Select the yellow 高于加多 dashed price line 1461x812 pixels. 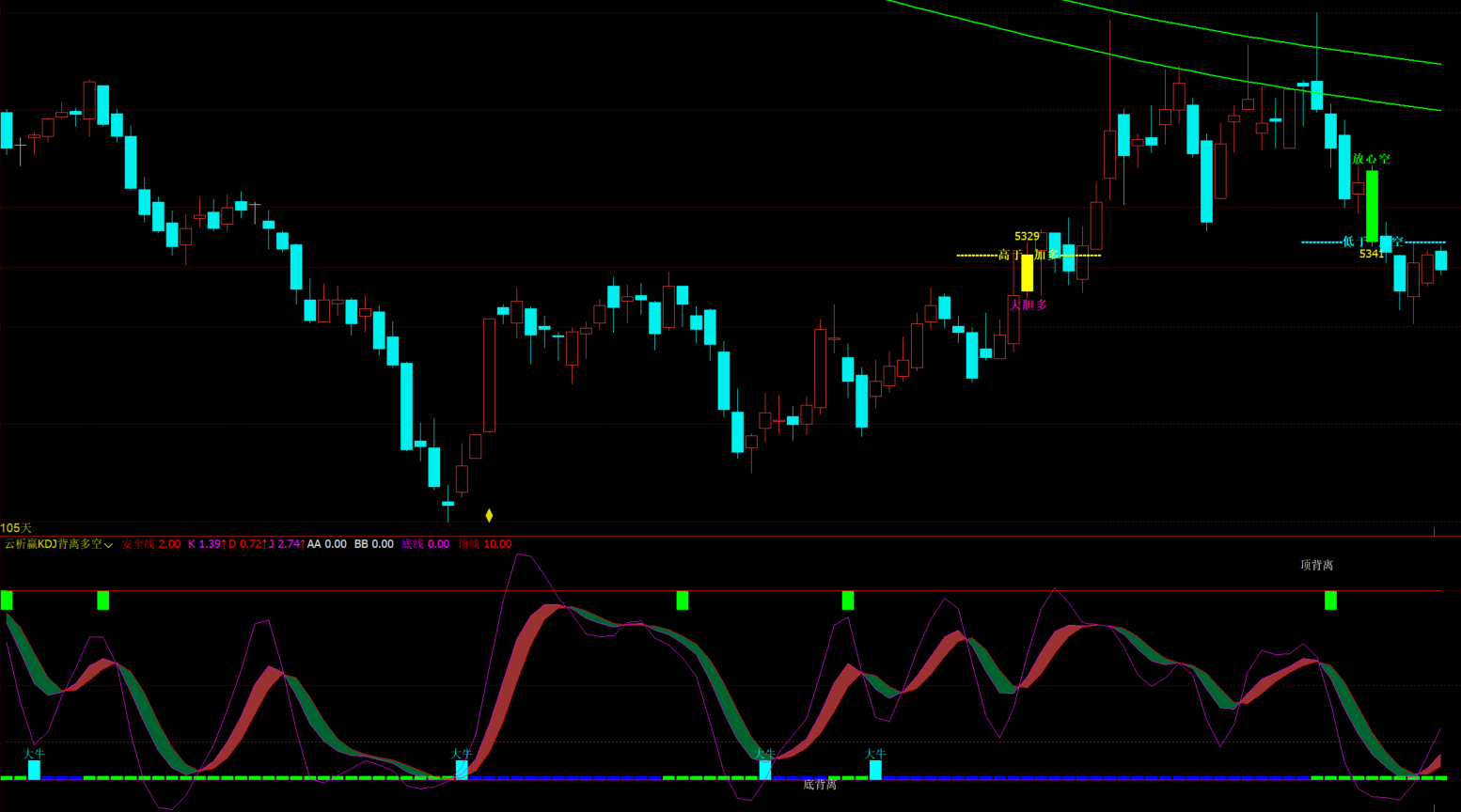(x=978, y=255)
